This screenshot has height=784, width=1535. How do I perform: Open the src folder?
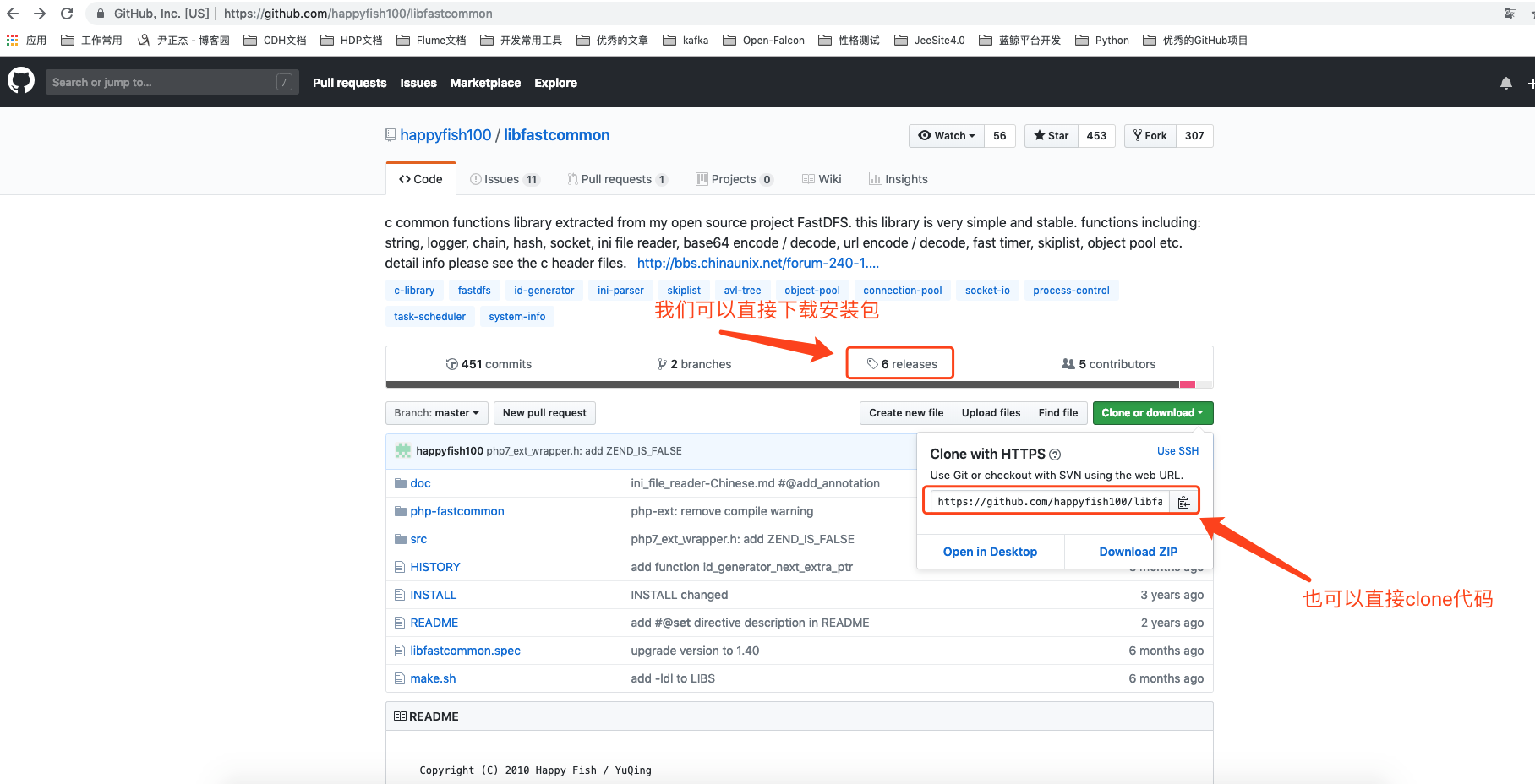pos(418,539)
